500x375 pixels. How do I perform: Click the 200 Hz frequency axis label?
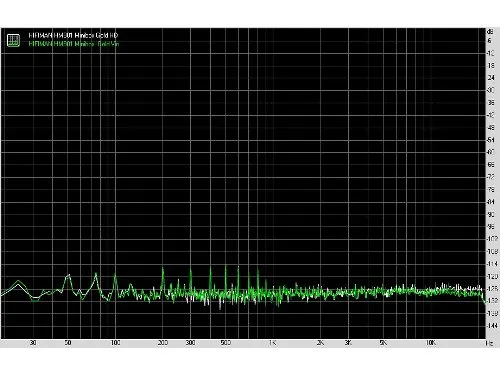(163, 343)
